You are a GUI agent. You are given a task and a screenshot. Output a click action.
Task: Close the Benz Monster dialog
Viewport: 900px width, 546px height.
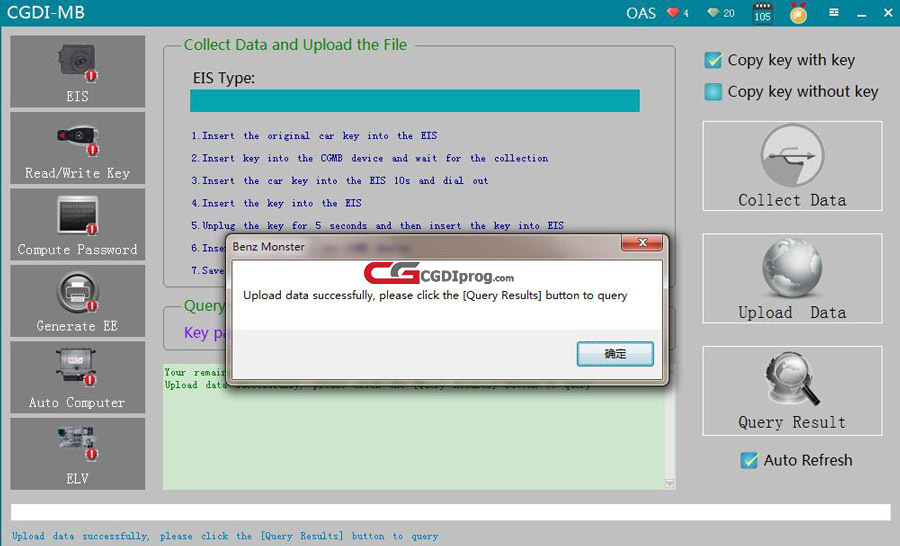point(641,244)
